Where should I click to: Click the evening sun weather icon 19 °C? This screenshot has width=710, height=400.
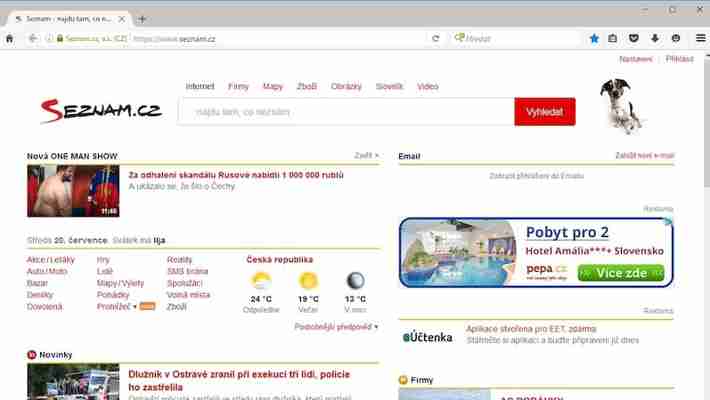[x=308, y=281]
